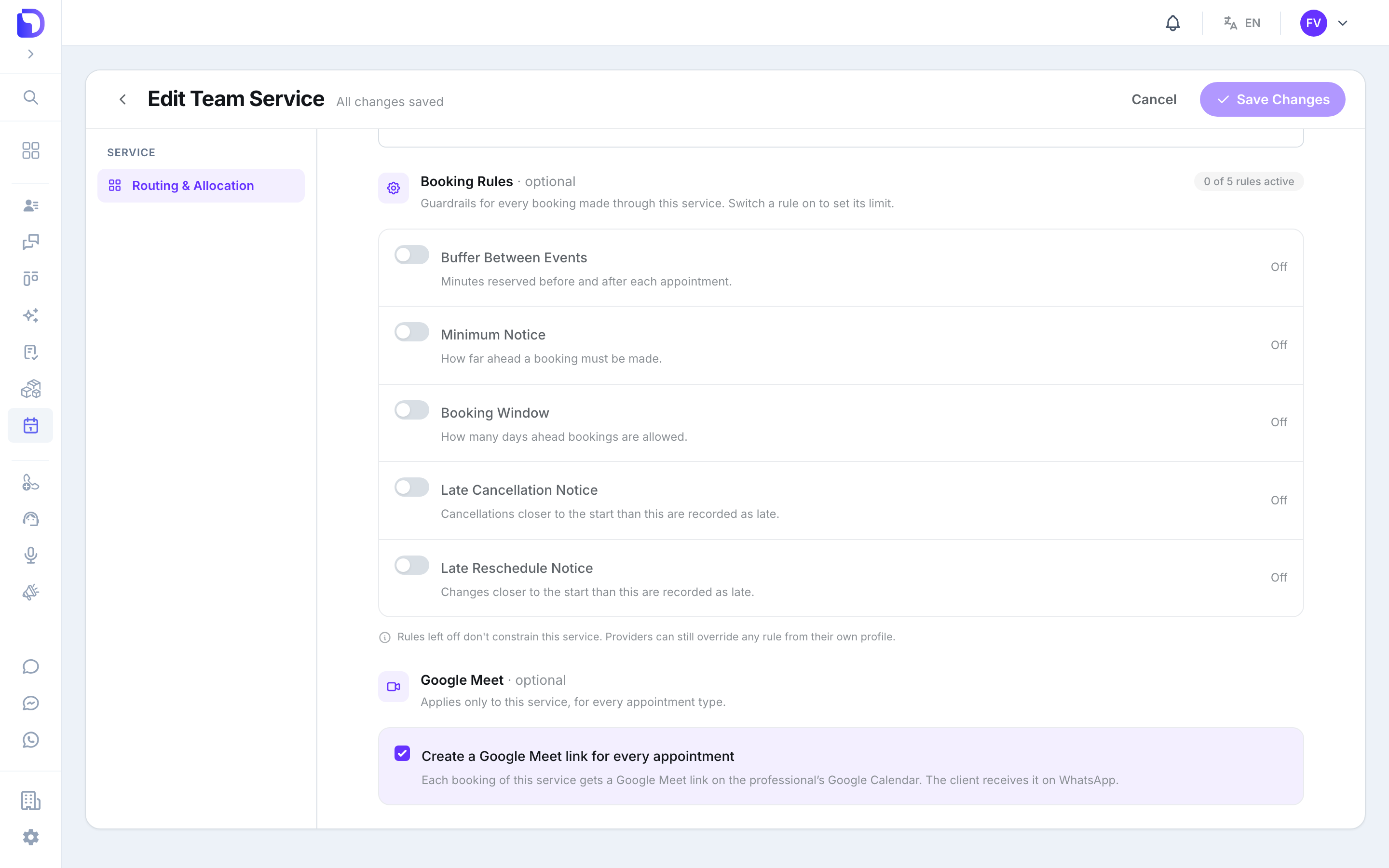Toggle the Buffer Between Events rule
Image resolution: width=1389 pixels, height=868 pixels.
[411, 255]
